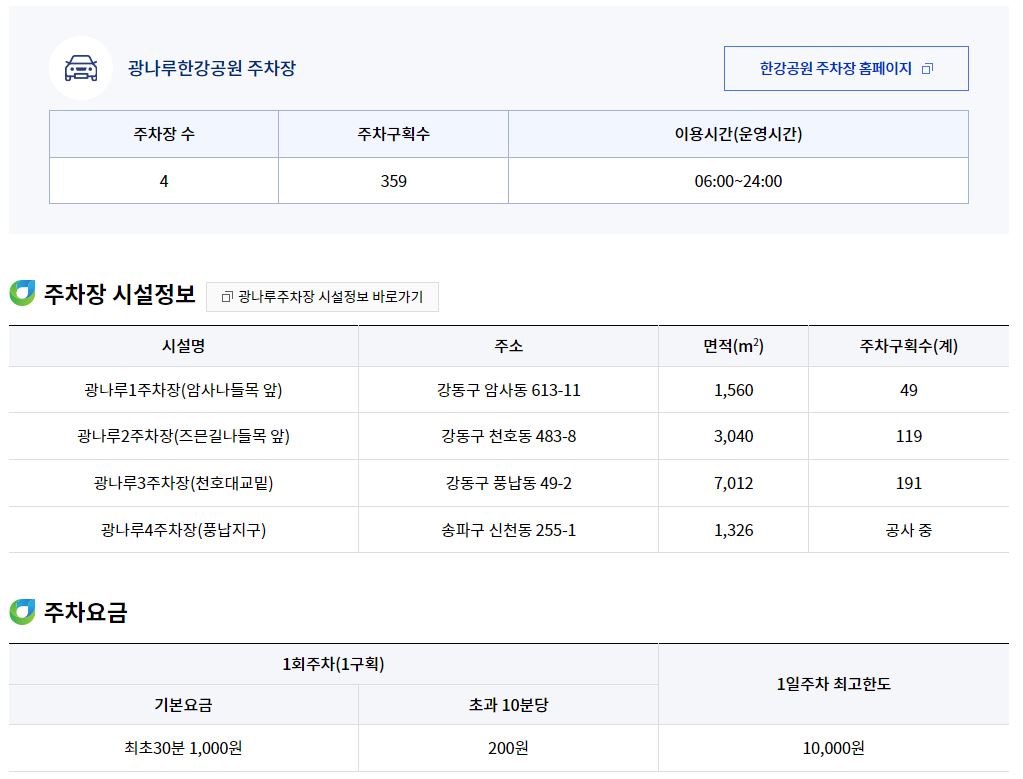Click the bullet icon beside 주차요금 heading

pyautogui.click(x=22, y=611)
